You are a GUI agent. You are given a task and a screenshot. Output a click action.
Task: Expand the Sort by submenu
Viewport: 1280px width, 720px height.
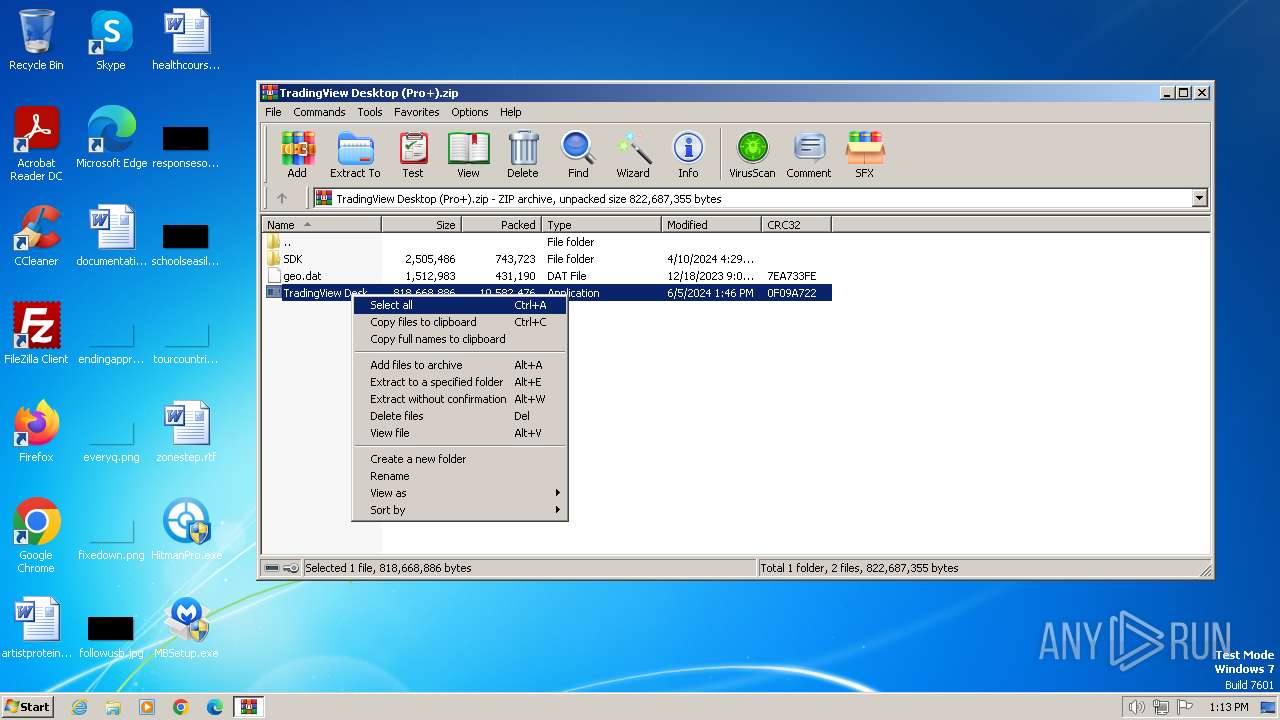click(460, 510)
